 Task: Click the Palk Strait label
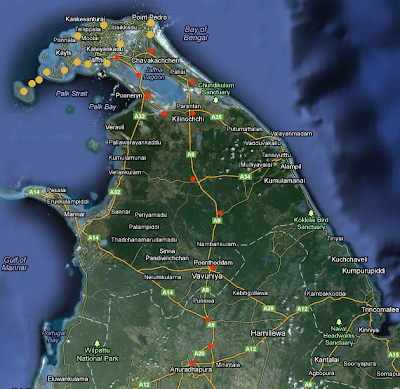[72, 94]
